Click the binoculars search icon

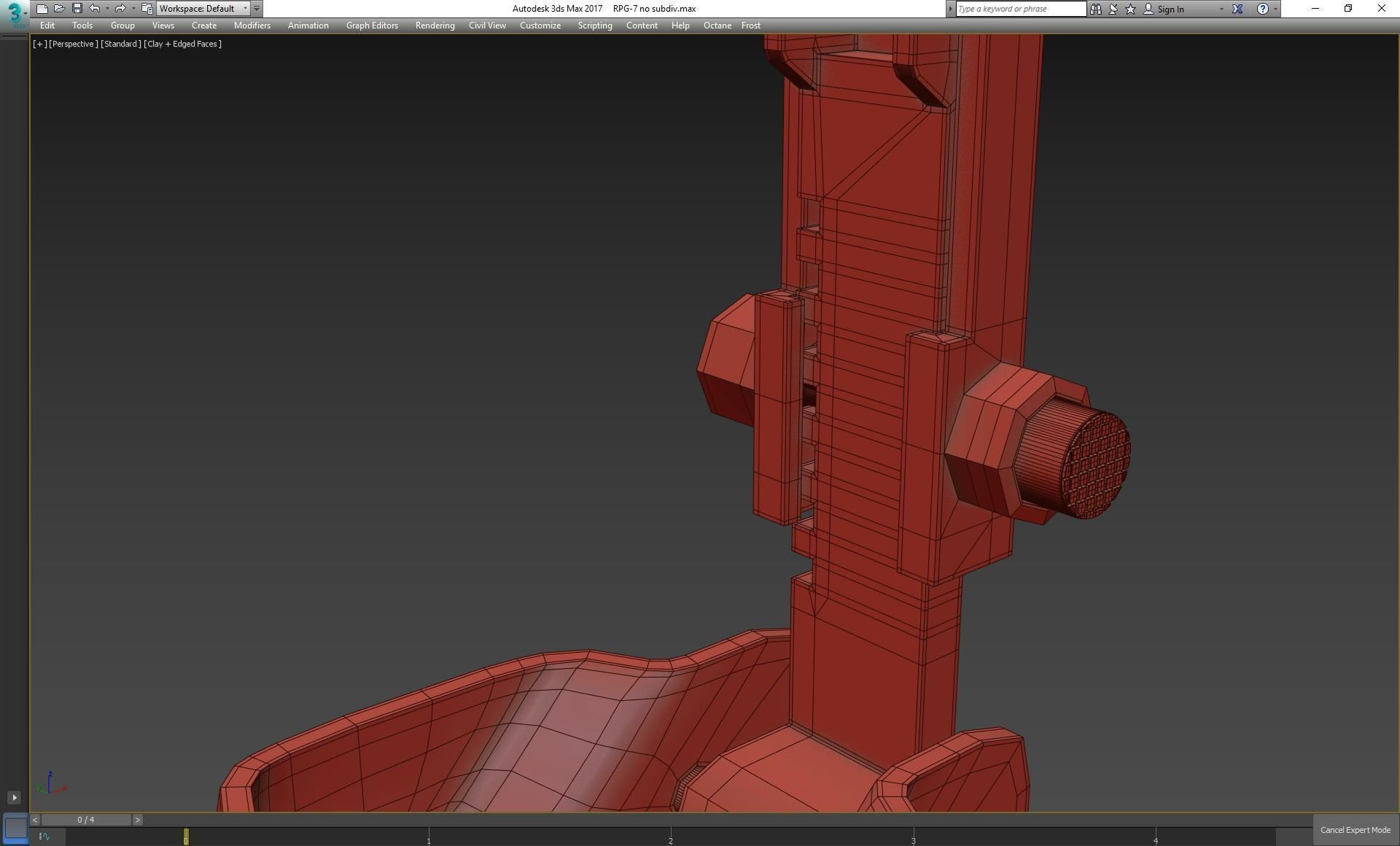(x=1095, y=9)
